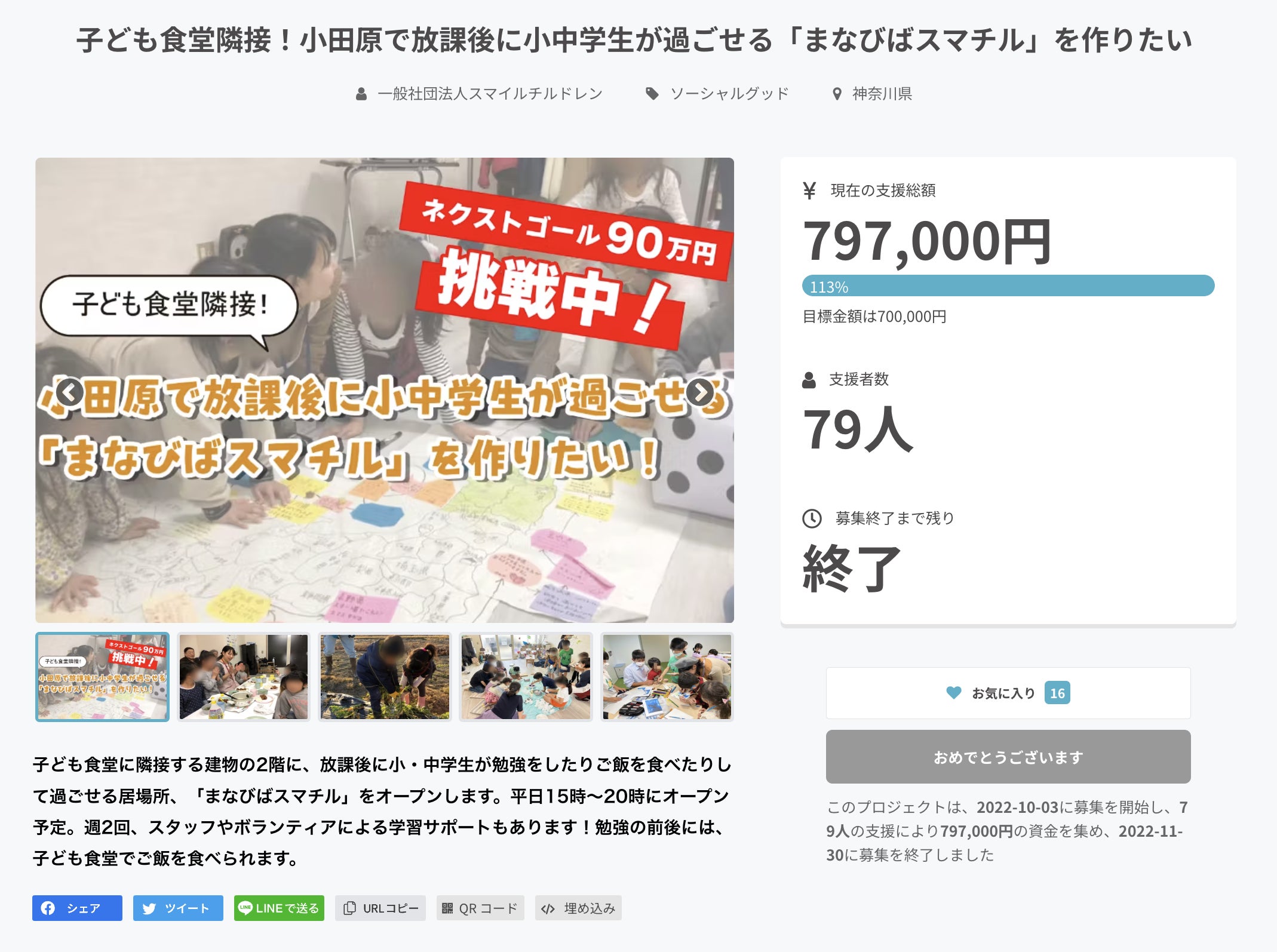Click the 113% funding progress bar
This screenshot has width=1277, height=952.
click(x=1008, y=285)
